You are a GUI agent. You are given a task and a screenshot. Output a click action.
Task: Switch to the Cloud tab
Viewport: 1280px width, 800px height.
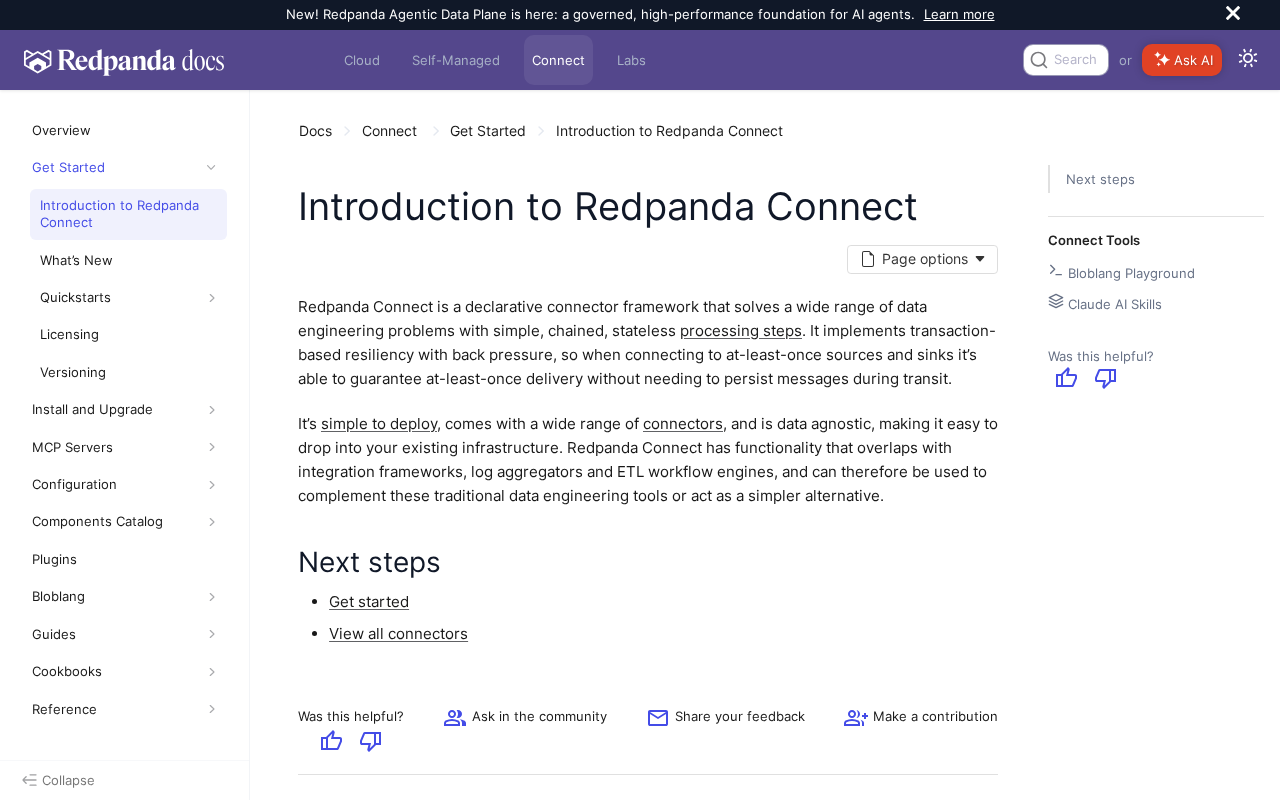pyautogui.click(x=362, y=60)
